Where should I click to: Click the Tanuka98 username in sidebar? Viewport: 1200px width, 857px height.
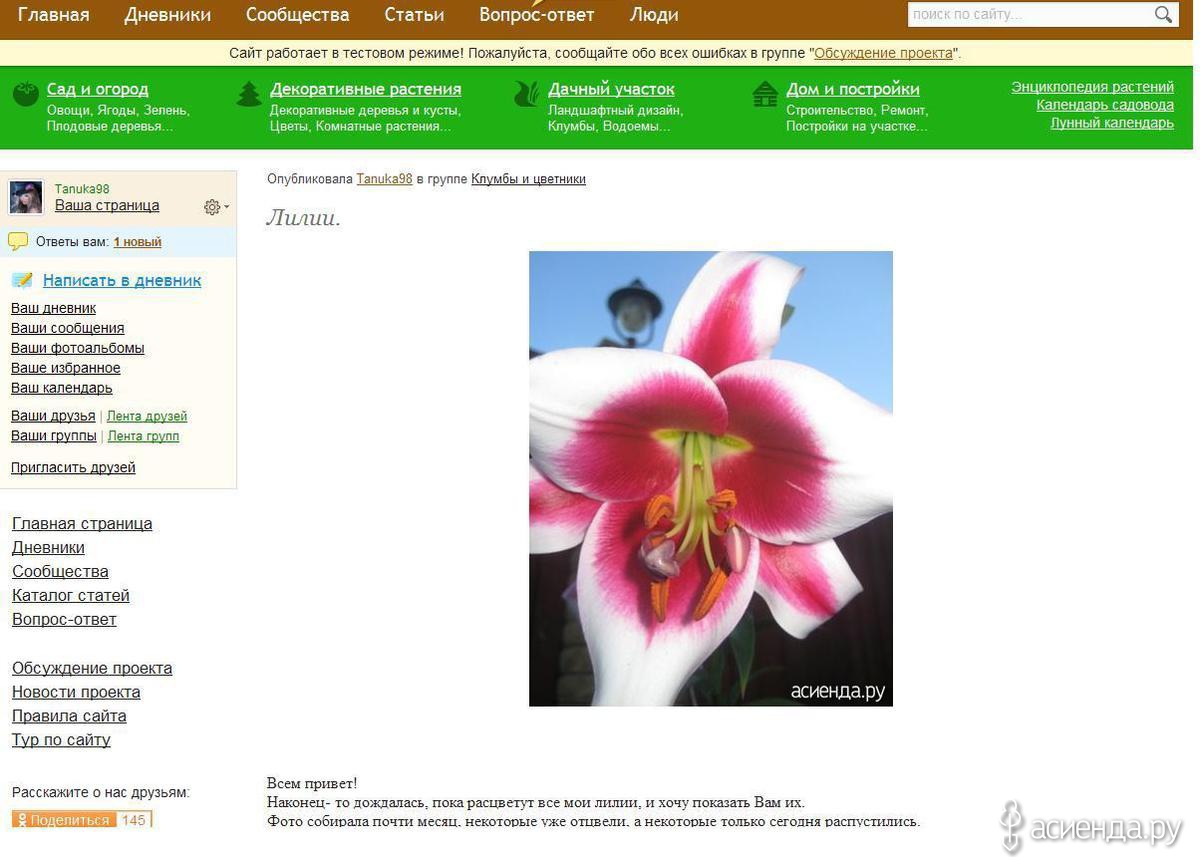pos(82,189)
